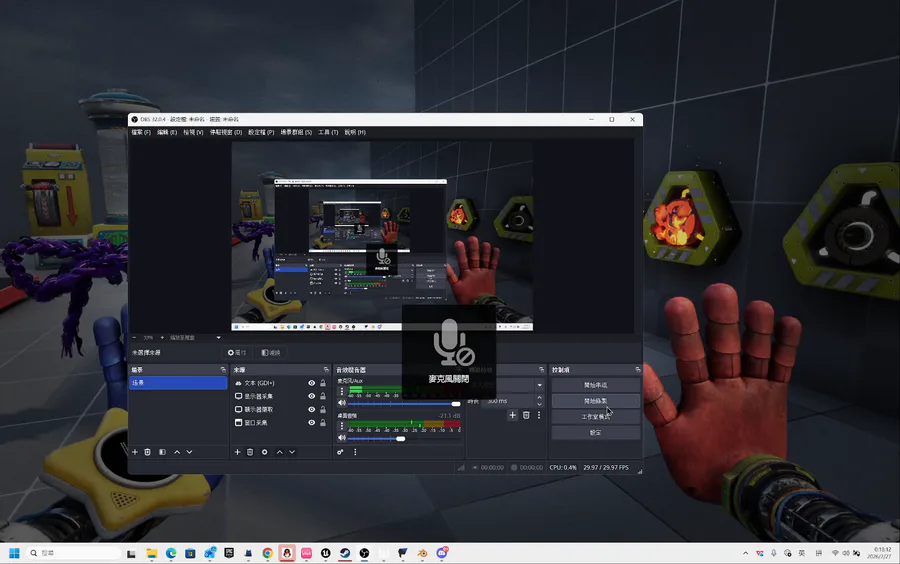Decrease transition duration stepper down arrow
900x564 pixels.
(539, 404)
